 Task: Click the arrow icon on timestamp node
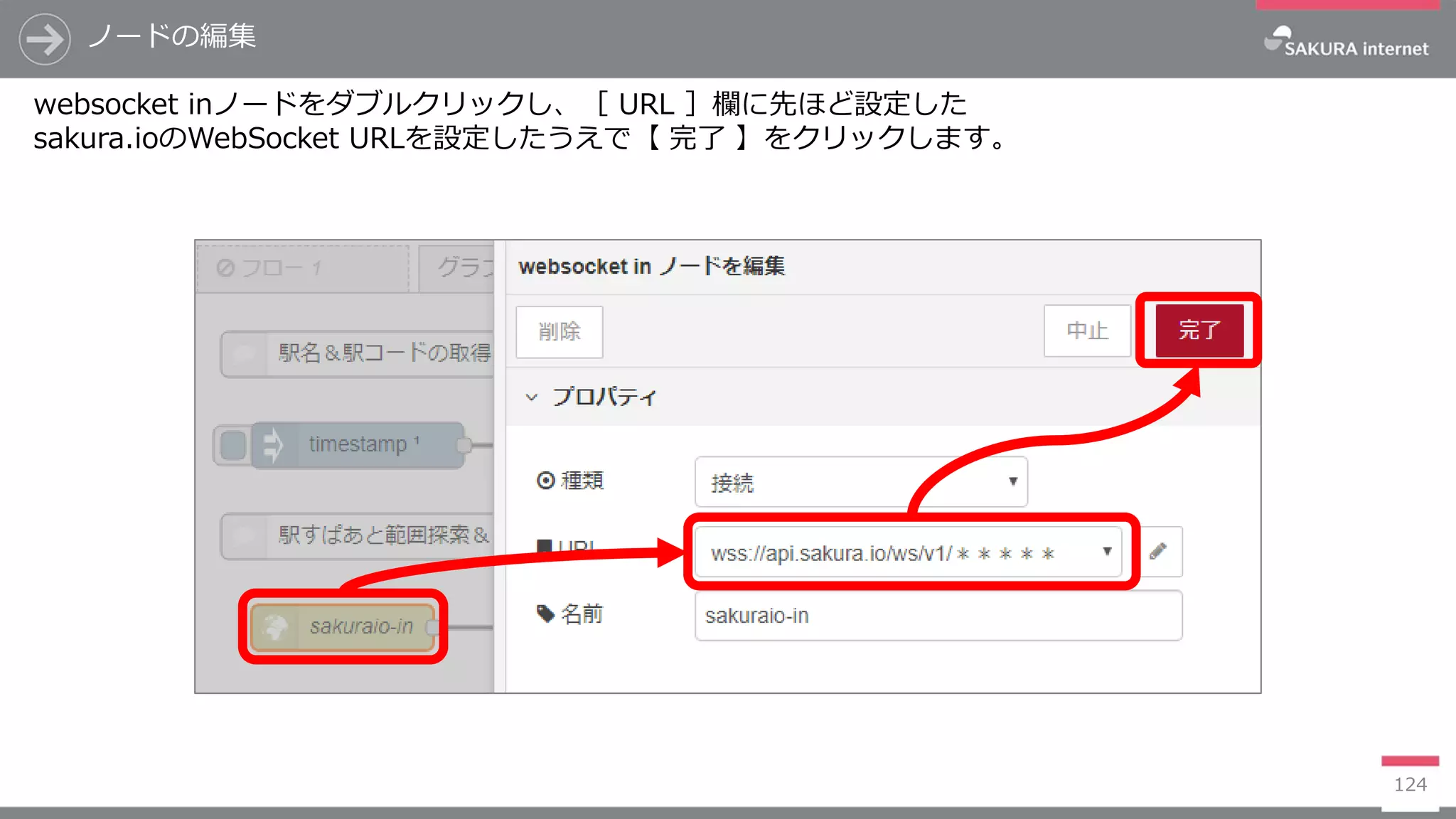click(273, 446)
